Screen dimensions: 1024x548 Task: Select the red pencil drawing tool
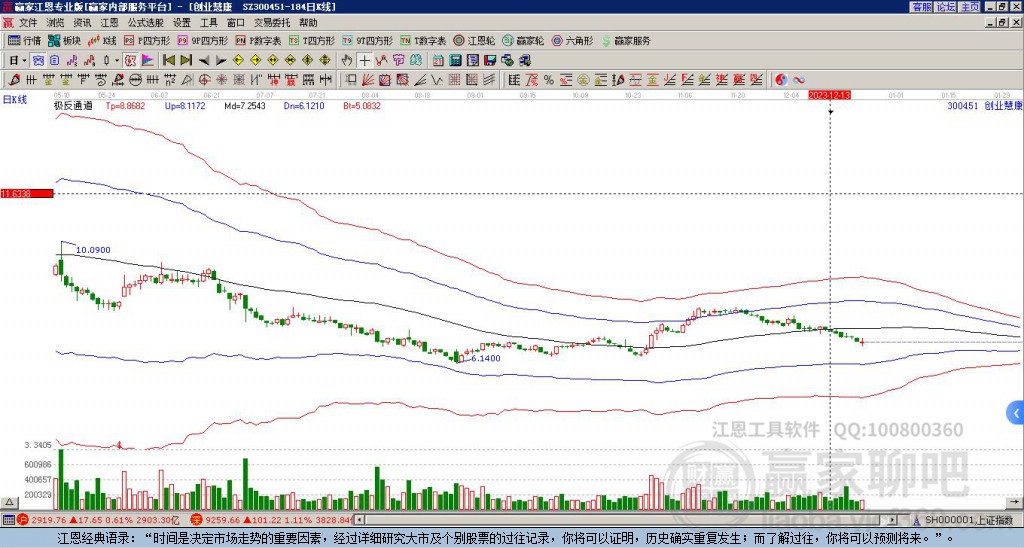(14, 80)
